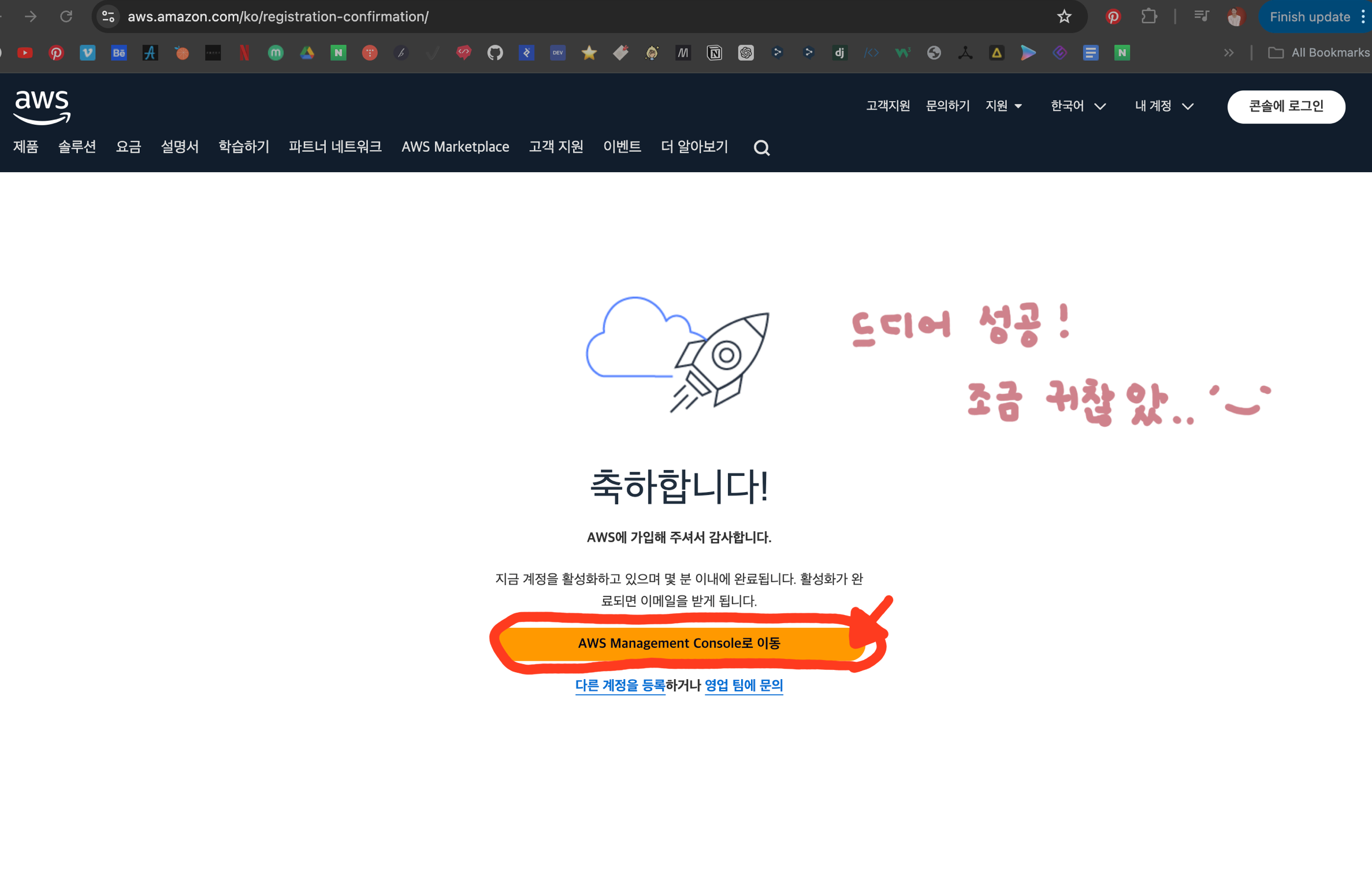The height and width of the screenshot is (883, 1372).
Task: Expand the 내 계정 menu
Action: click(x=1164, y=106)
